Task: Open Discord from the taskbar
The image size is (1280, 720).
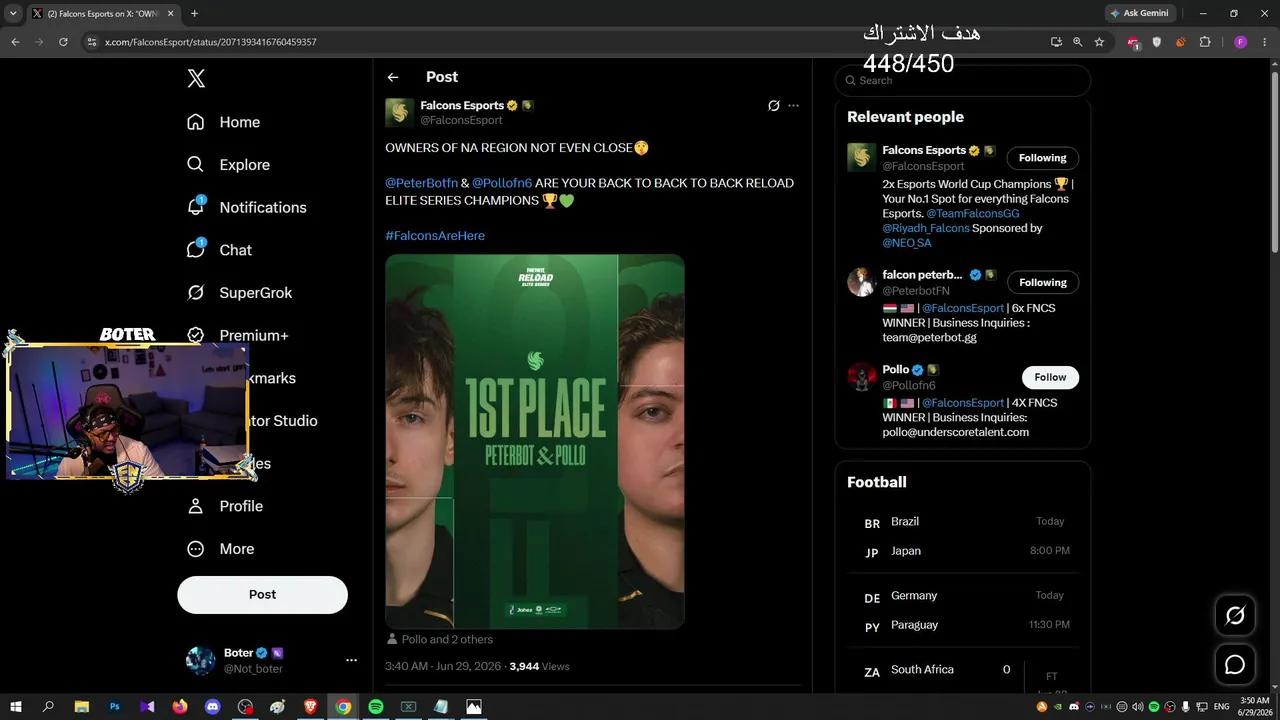Action: 212,707
